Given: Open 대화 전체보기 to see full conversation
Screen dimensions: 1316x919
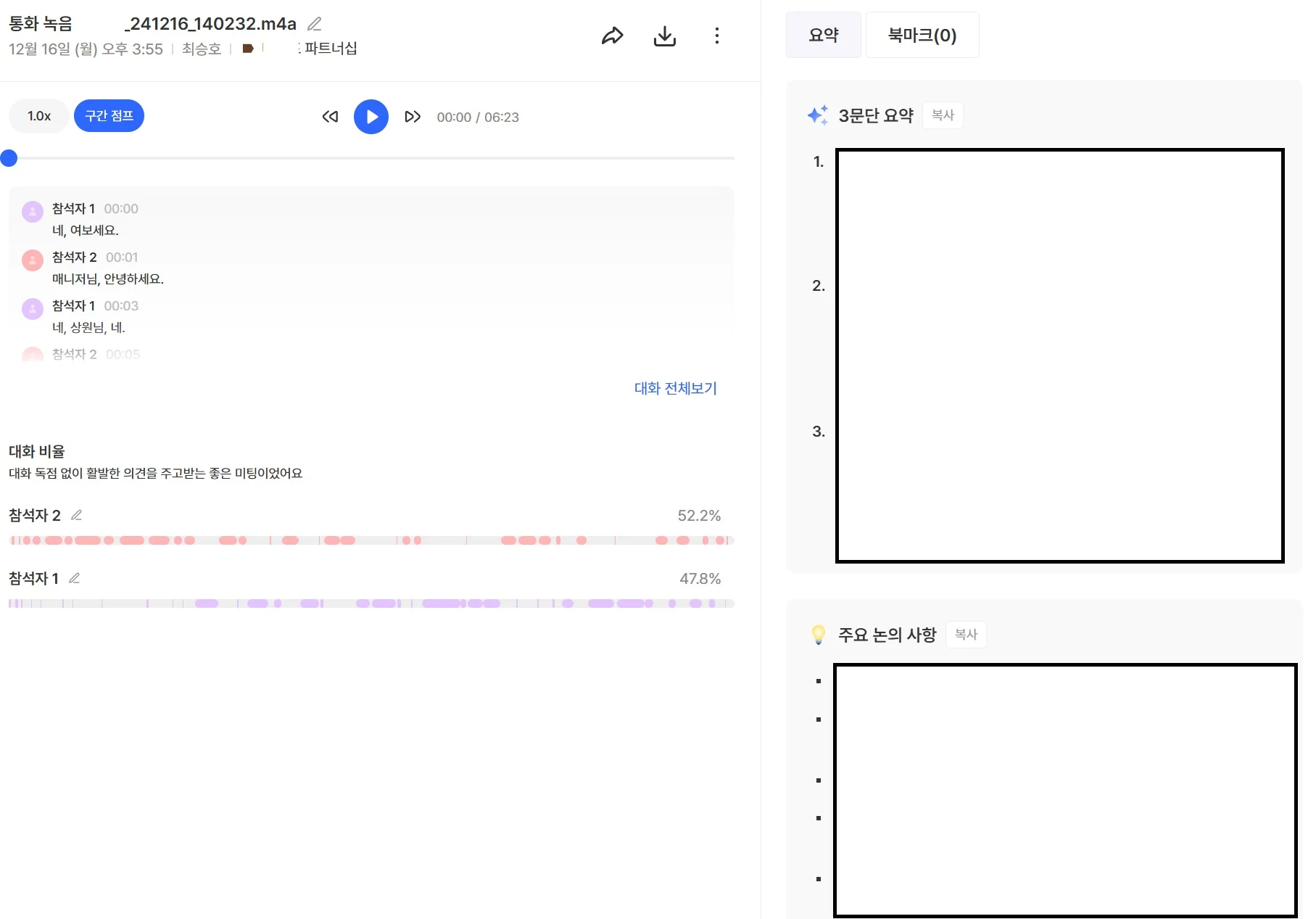Looking at the screenshot, I should pos(674,388).
